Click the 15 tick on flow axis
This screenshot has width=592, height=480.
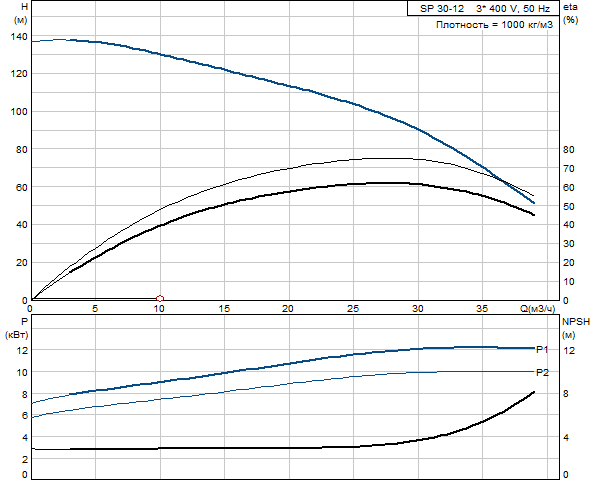[x=224, y=309]
